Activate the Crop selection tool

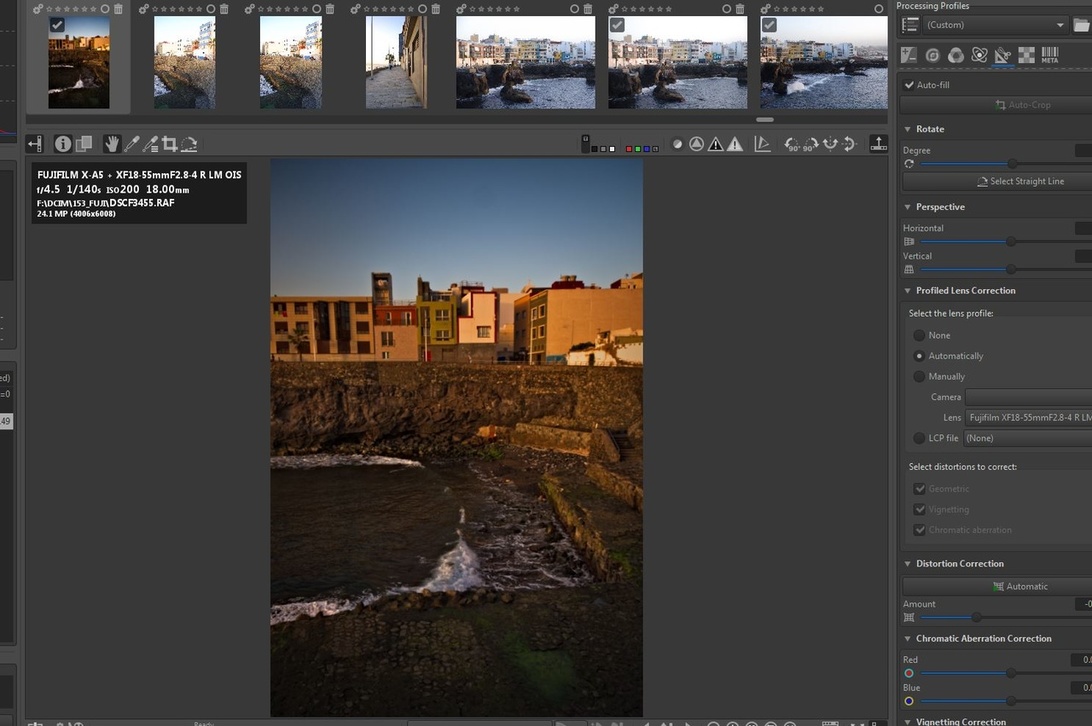[170, 144]
